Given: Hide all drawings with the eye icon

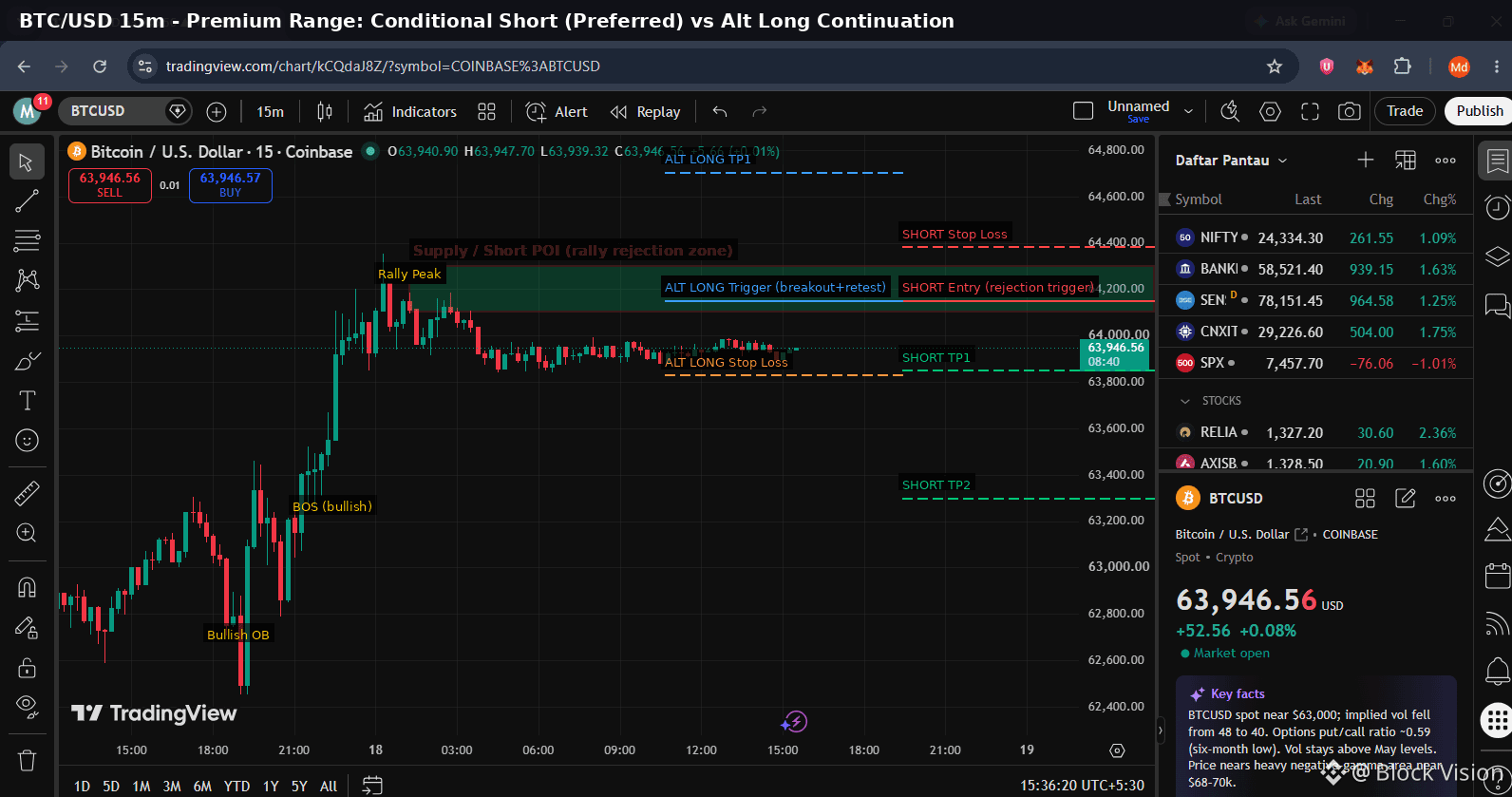Looking at the screenshot, I should tap(27, 706).
